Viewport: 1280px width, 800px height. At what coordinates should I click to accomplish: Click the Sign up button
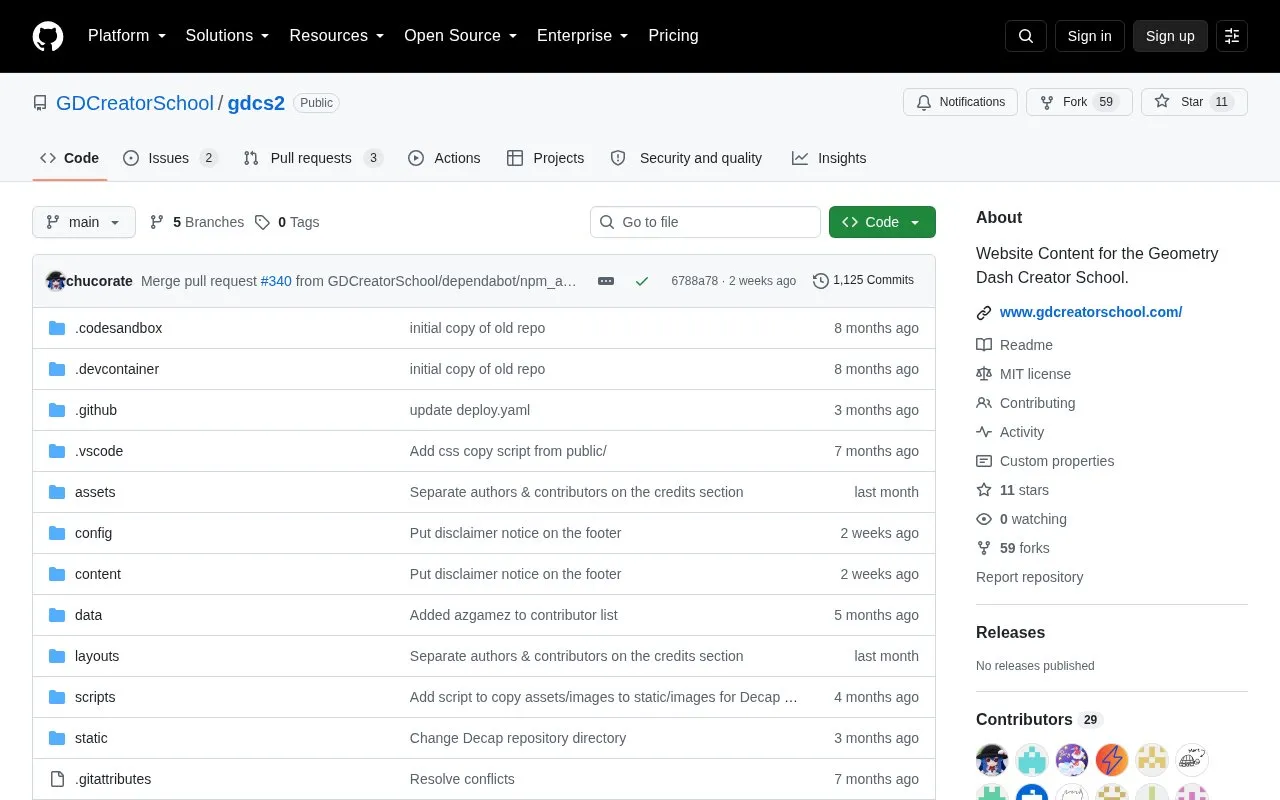click(1170, 36)
